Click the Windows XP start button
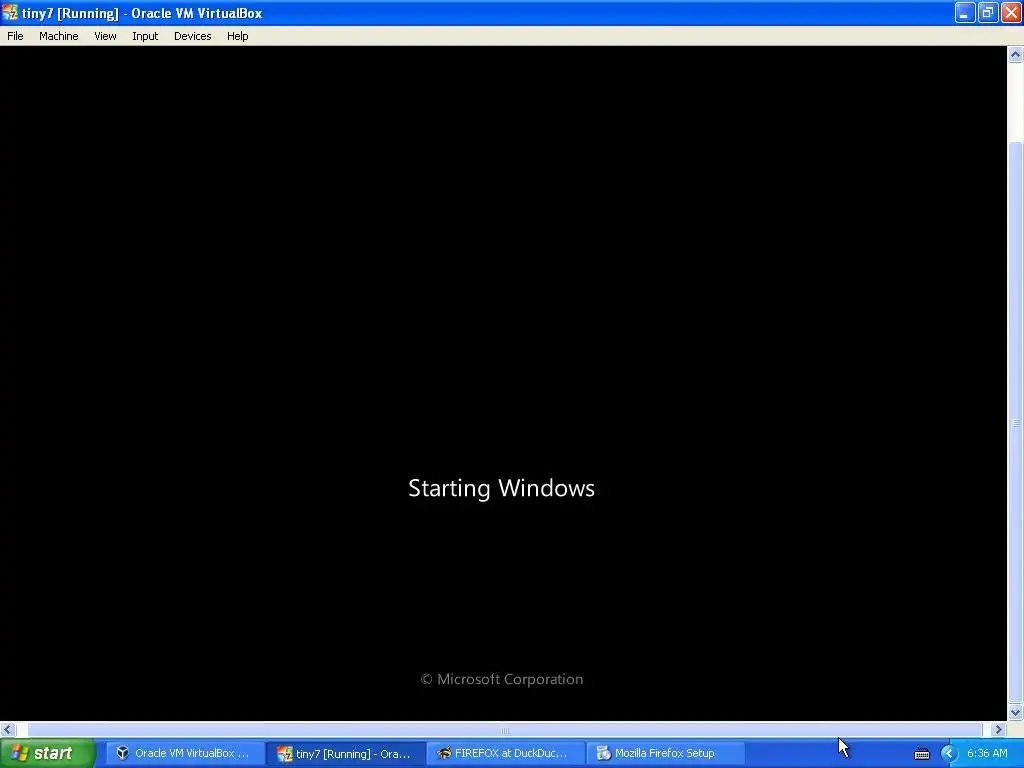1024x768 pixels. (48, 753)
